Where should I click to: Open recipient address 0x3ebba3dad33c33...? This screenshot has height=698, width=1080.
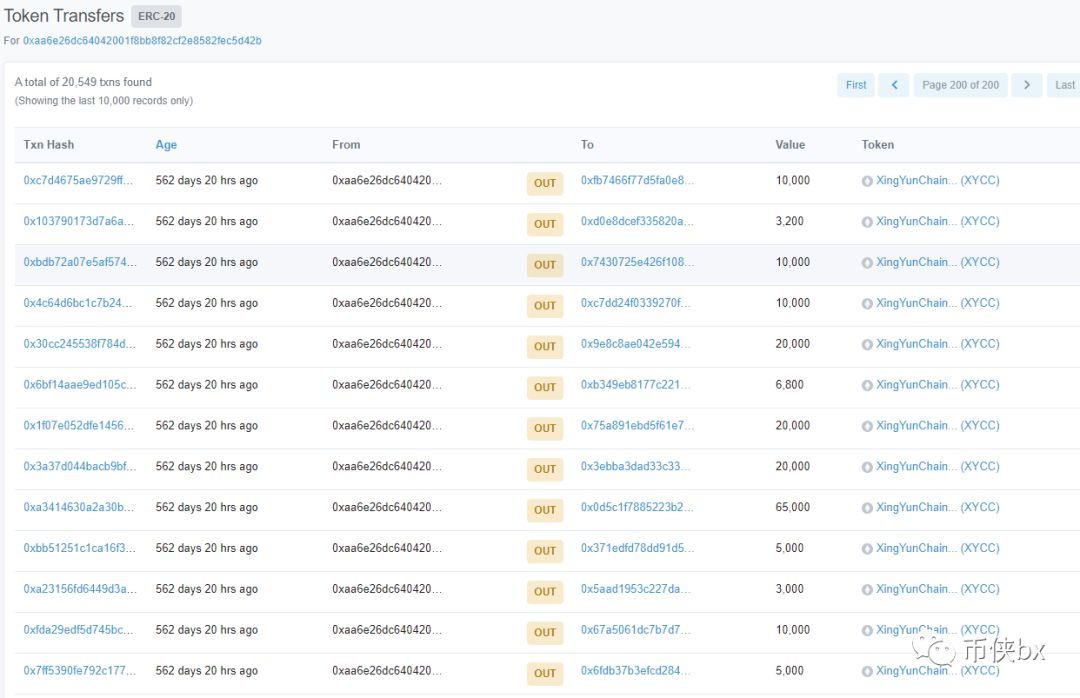(x=635, y=466)
